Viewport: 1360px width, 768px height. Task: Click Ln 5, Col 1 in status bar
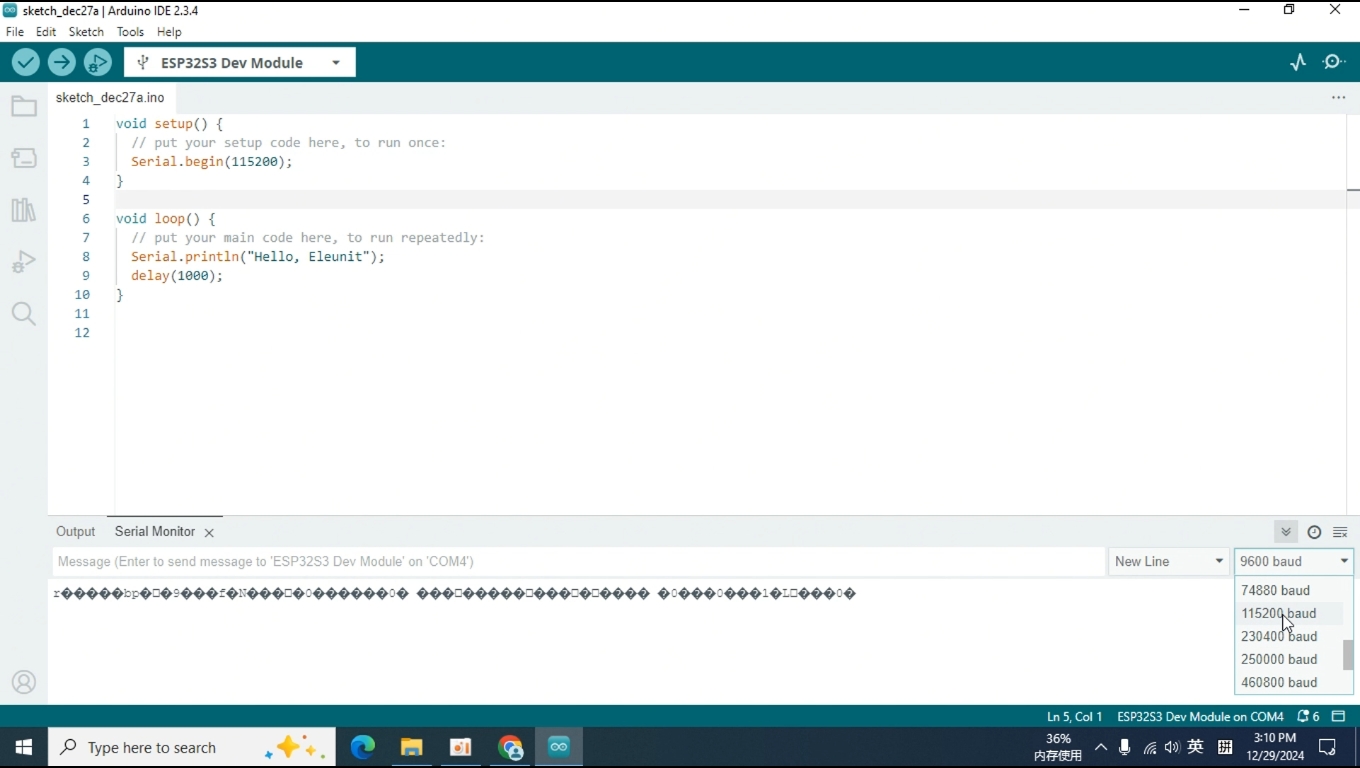tap(1074, 717)
